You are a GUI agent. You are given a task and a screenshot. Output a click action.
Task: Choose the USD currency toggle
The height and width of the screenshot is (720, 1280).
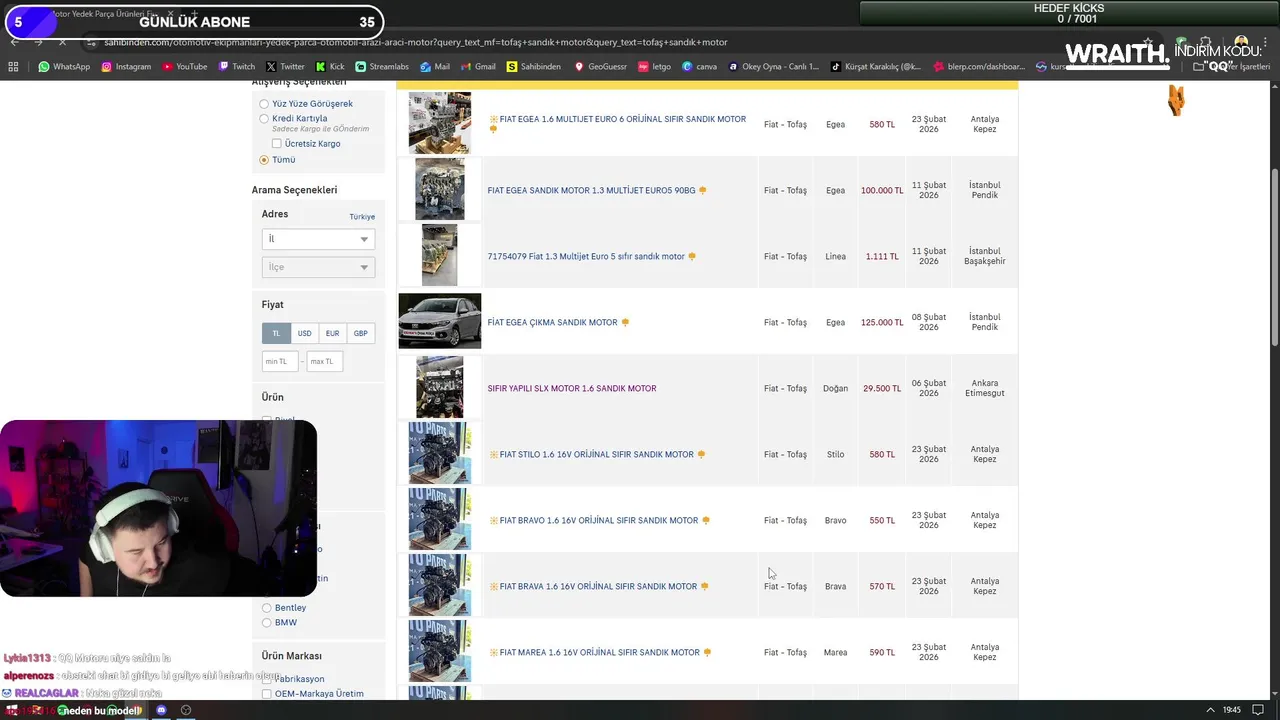coord(304,333)
